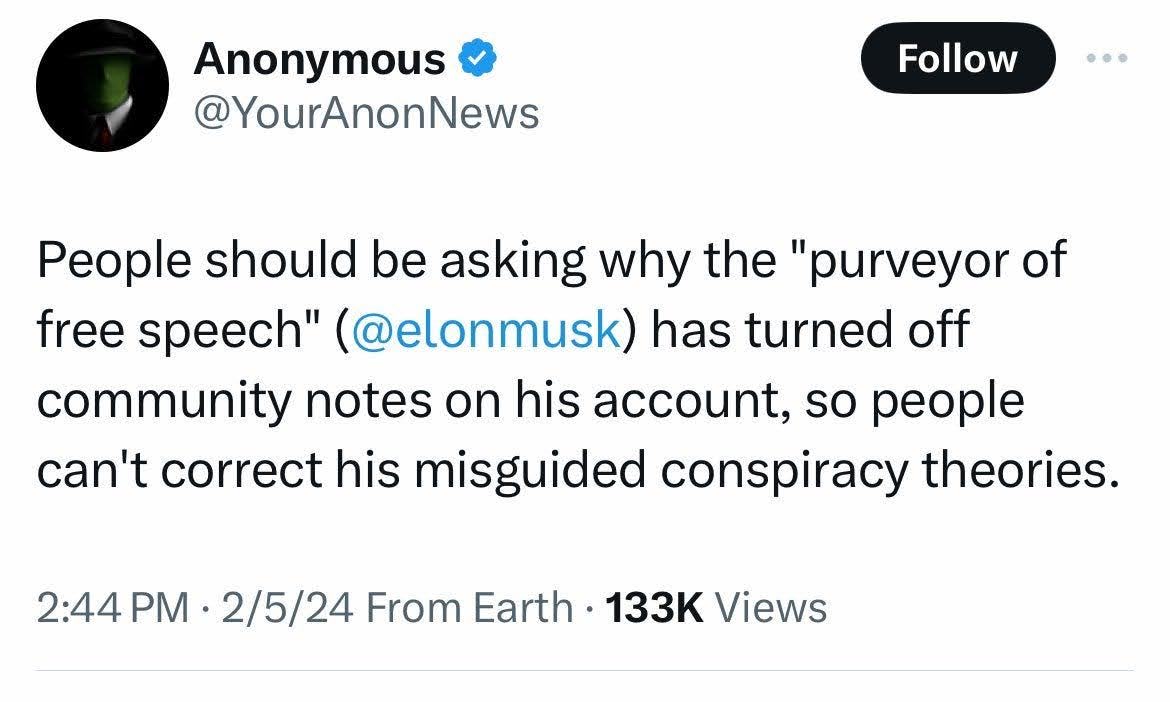
Task: Open the three-dot more options menu
Action: [1108, 59]
